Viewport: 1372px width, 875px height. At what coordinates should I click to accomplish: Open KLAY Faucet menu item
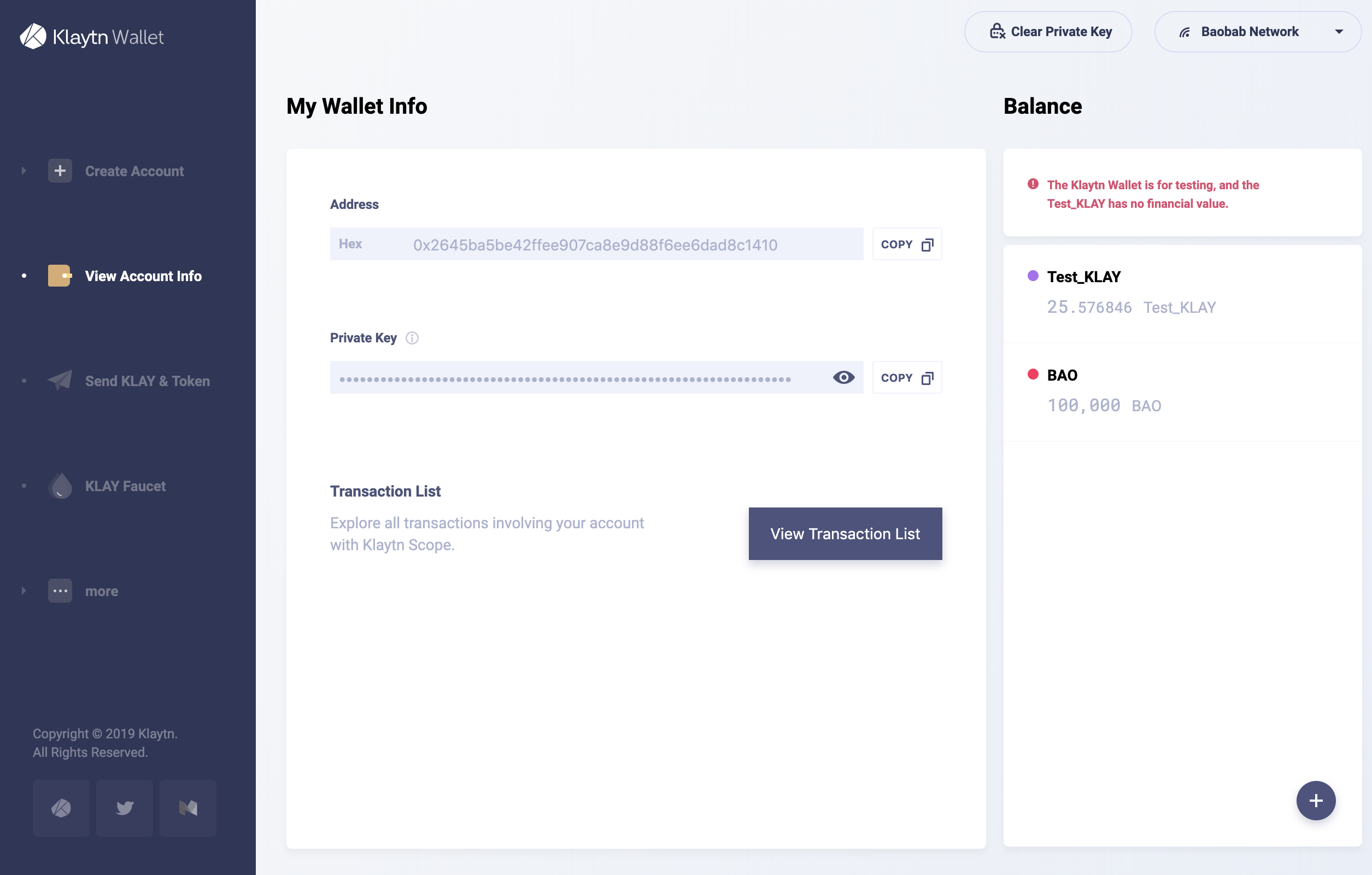pos(125,486)
